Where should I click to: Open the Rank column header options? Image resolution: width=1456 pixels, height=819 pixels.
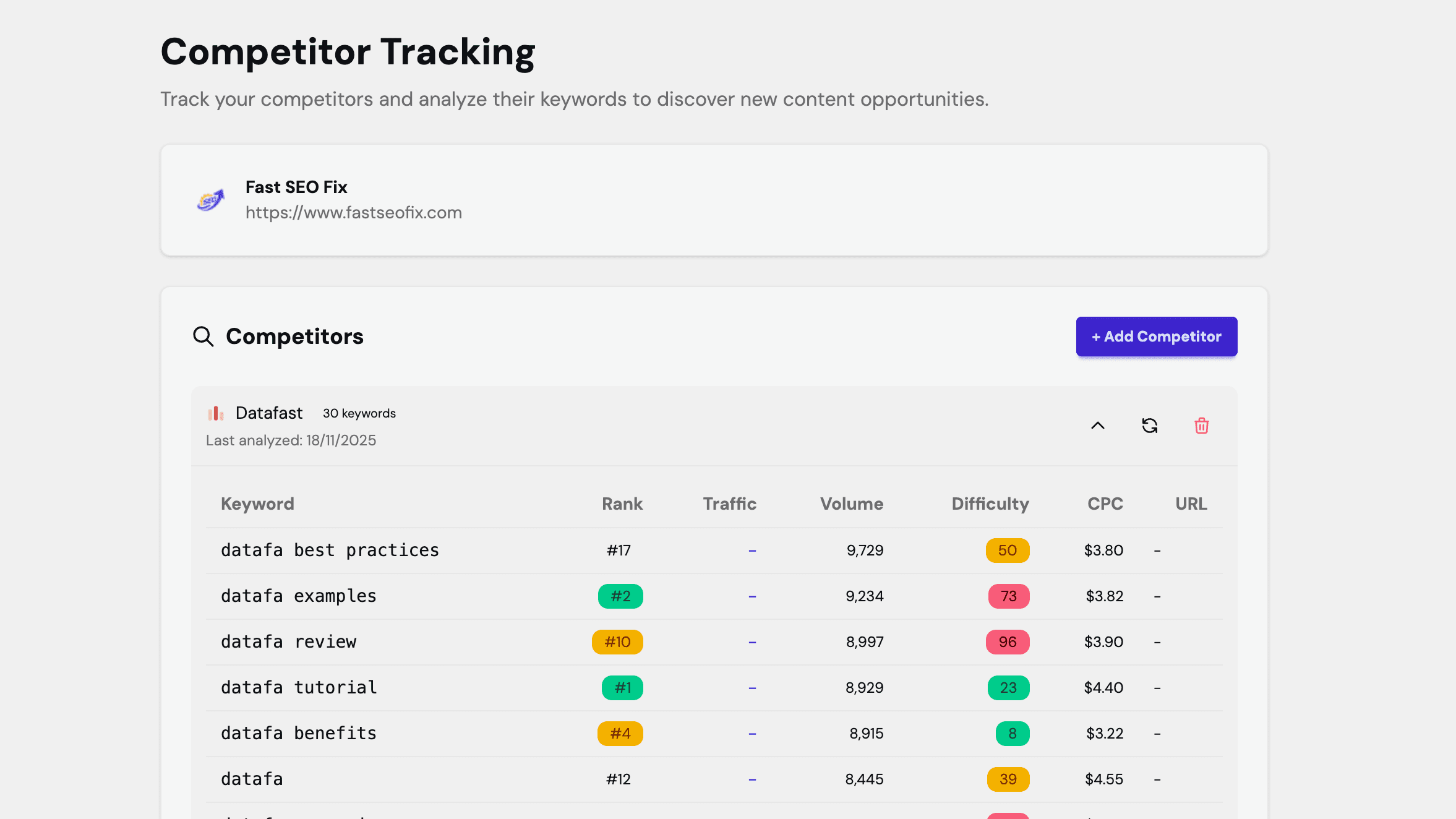(622, 504)
